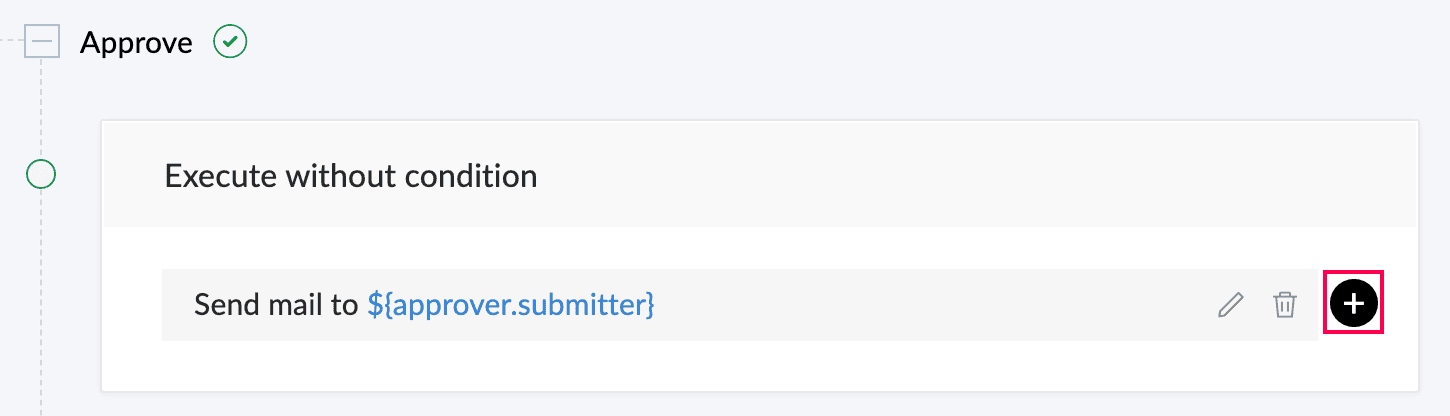Click the word condition in the block header
Screen dimensions: 1450x416
(471, 176)
